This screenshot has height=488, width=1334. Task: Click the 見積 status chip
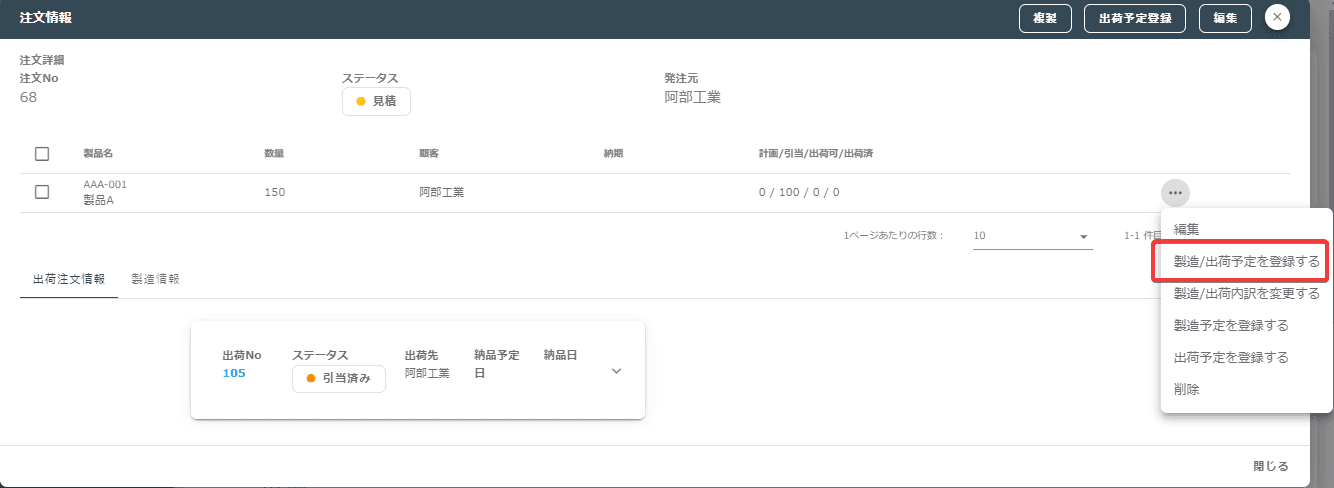click(376, 101)
